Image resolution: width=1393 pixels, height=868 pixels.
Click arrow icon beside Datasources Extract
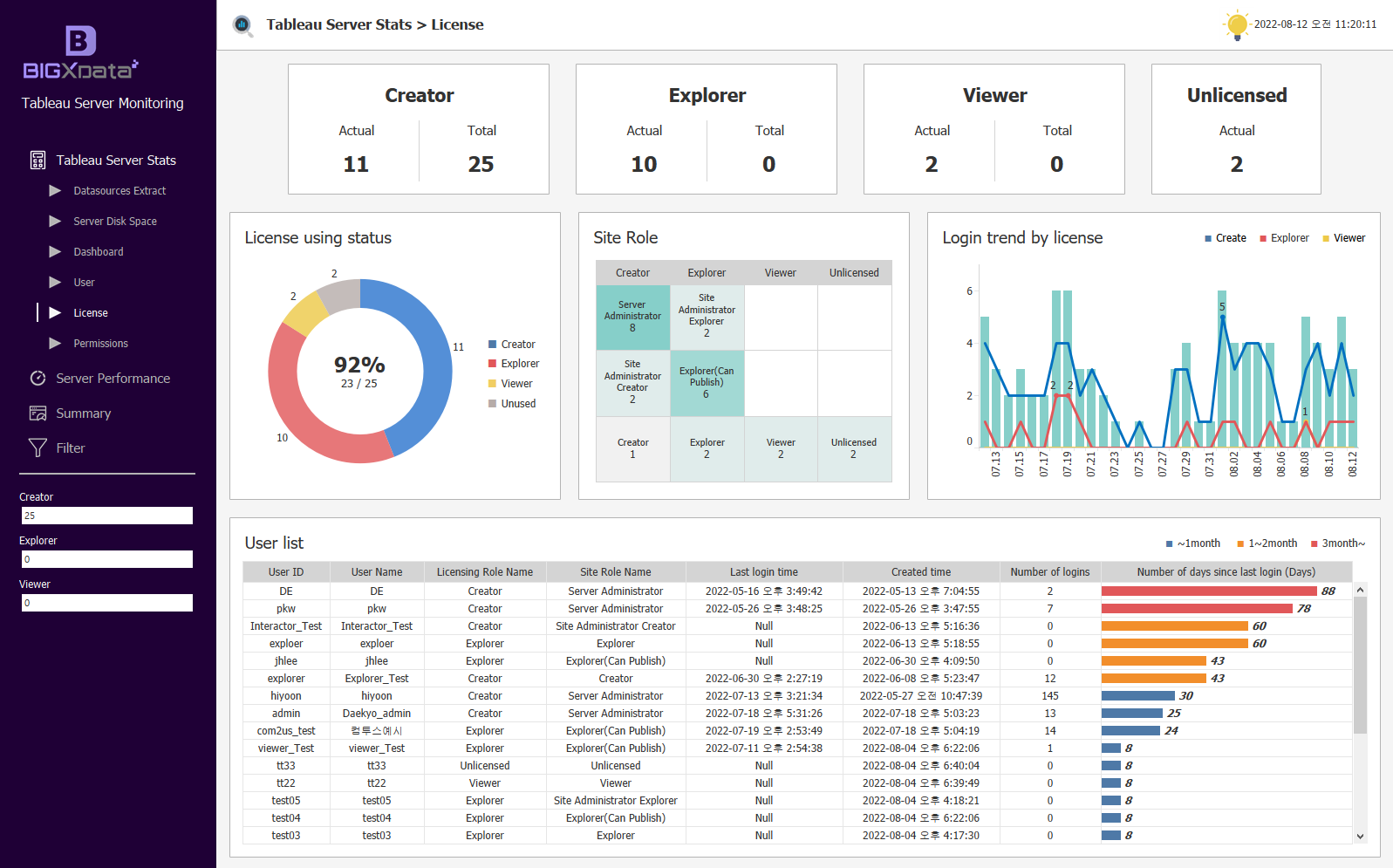(55, 190)
